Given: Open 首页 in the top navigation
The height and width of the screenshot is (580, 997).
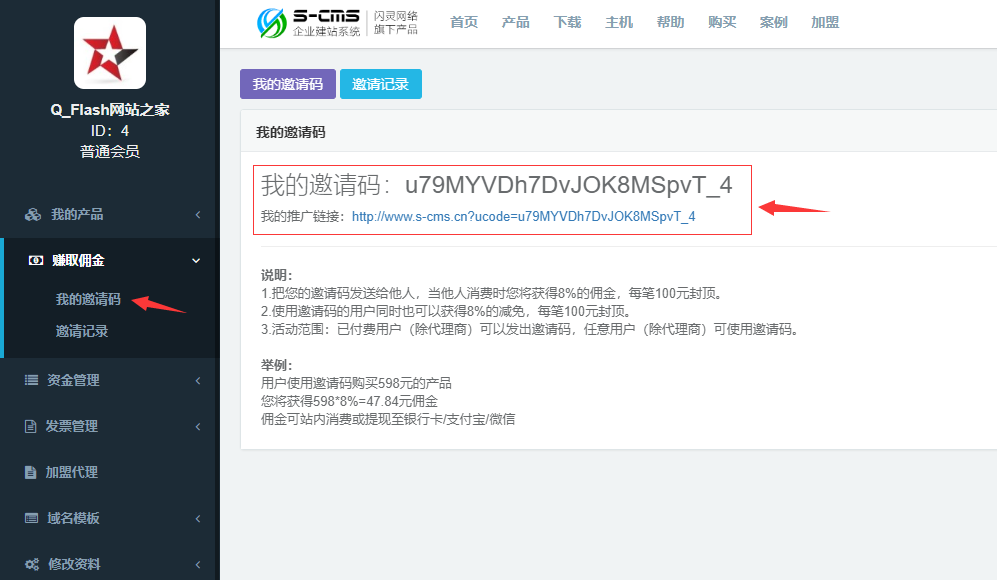Looking at the screenshot, I should [463, 22].
